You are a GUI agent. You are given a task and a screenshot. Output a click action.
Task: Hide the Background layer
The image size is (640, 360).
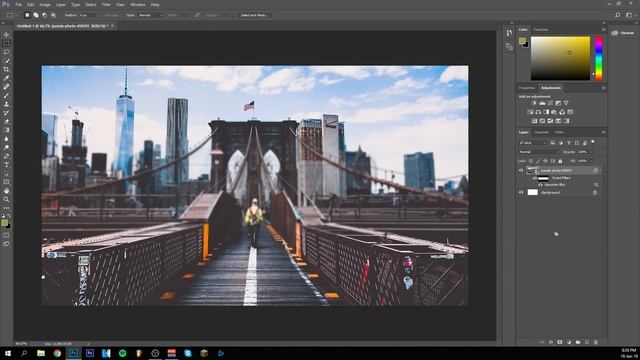(521, 192)
